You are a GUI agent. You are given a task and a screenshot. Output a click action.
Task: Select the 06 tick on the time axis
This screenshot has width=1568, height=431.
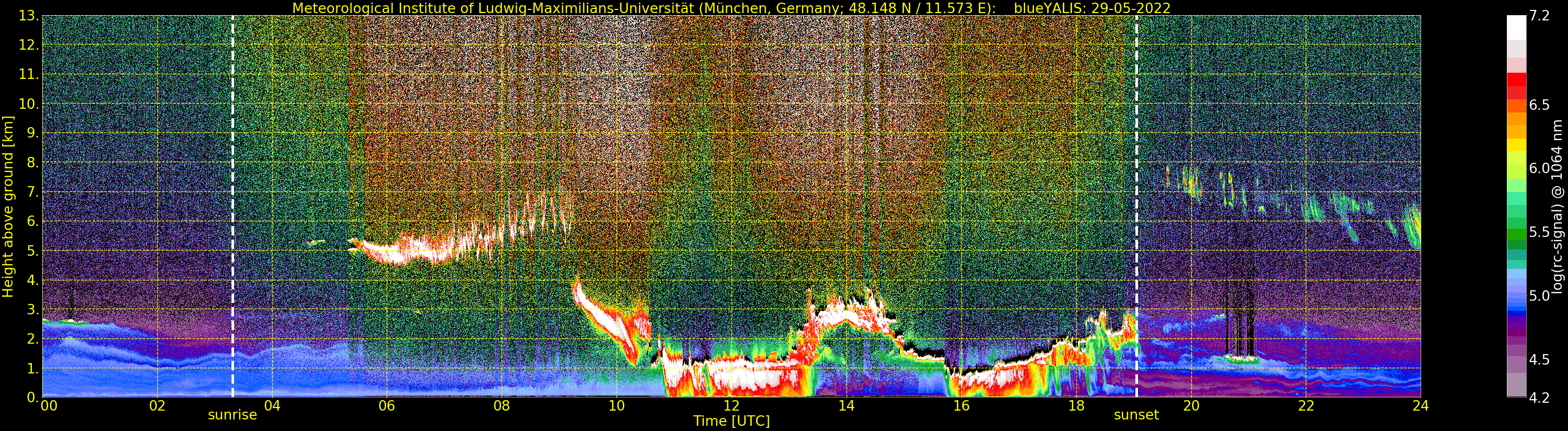[x=387, y=405]
